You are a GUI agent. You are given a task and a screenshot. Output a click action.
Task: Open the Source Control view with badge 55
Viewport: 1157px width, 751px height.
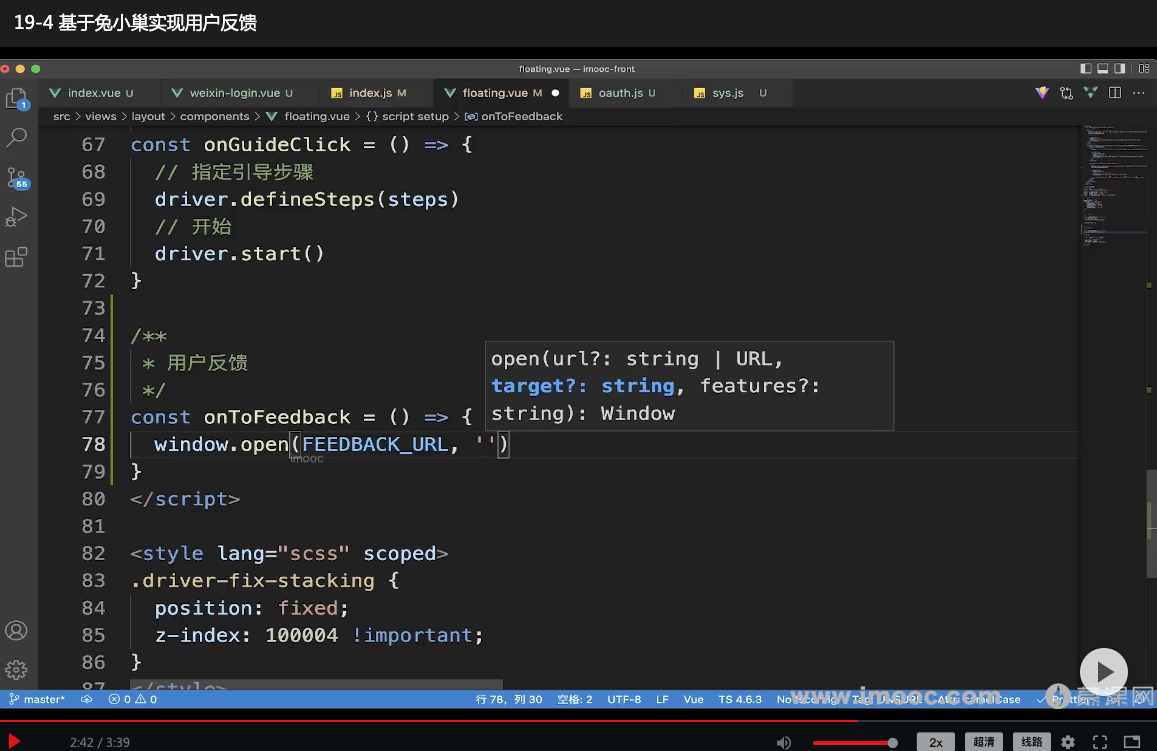[17, 178]
